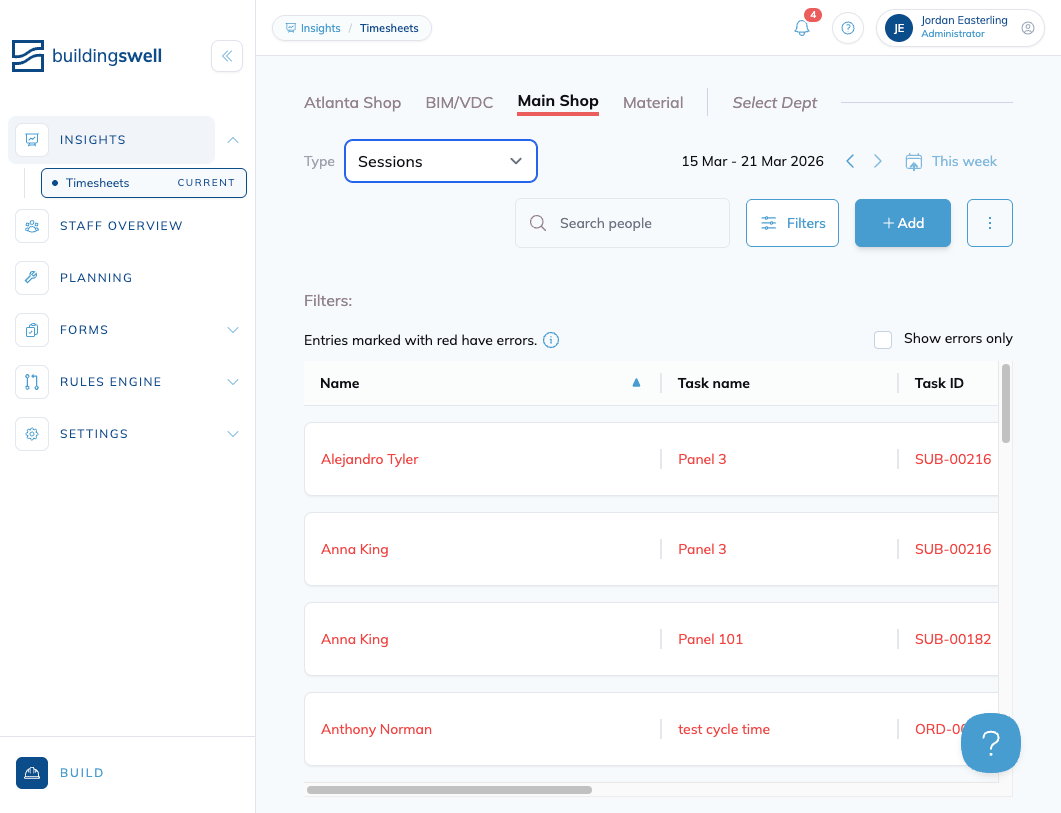Click the Forms clipboard icon
The height and width of the screenshot is (813, 1061).
[x=32, y=330]
